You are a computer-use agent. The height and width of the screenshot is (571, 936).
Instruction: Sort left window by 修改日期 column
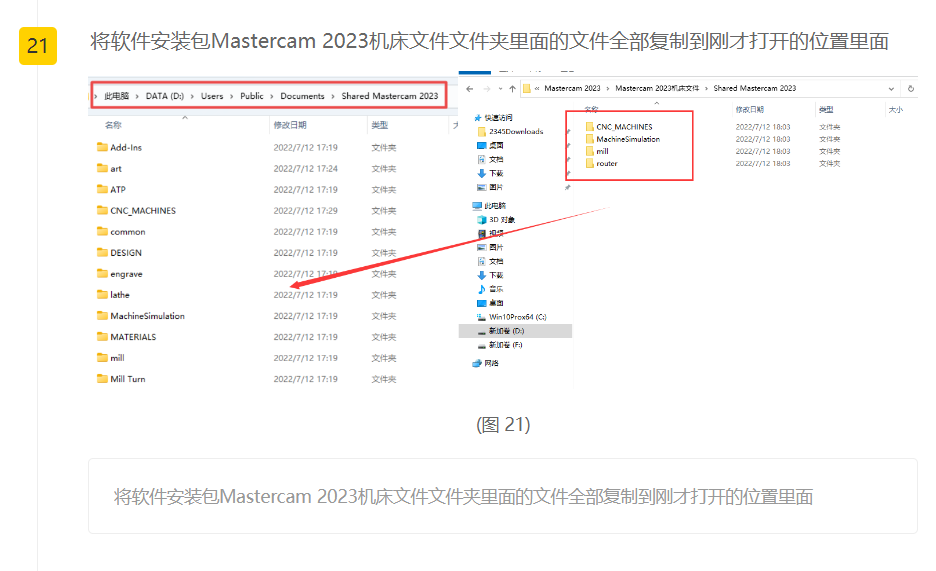click(x=290, y=125)
